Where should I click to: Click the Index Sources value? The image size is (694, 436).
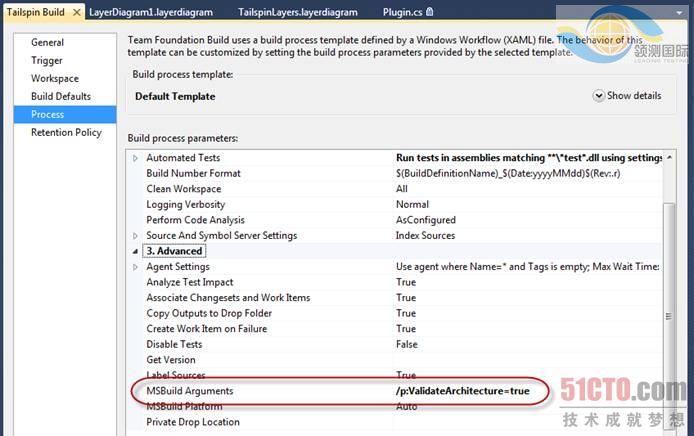425,235
